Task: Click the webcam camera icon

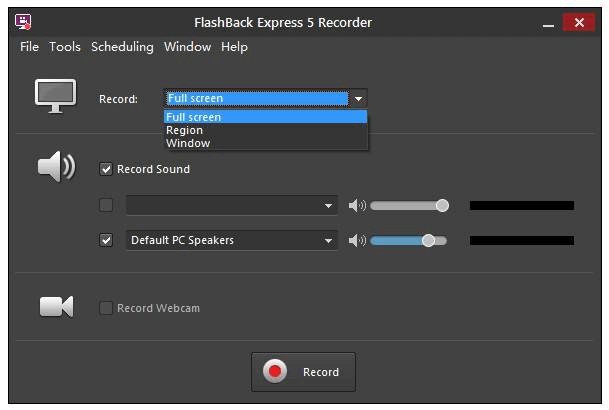Action: [56, 307]
